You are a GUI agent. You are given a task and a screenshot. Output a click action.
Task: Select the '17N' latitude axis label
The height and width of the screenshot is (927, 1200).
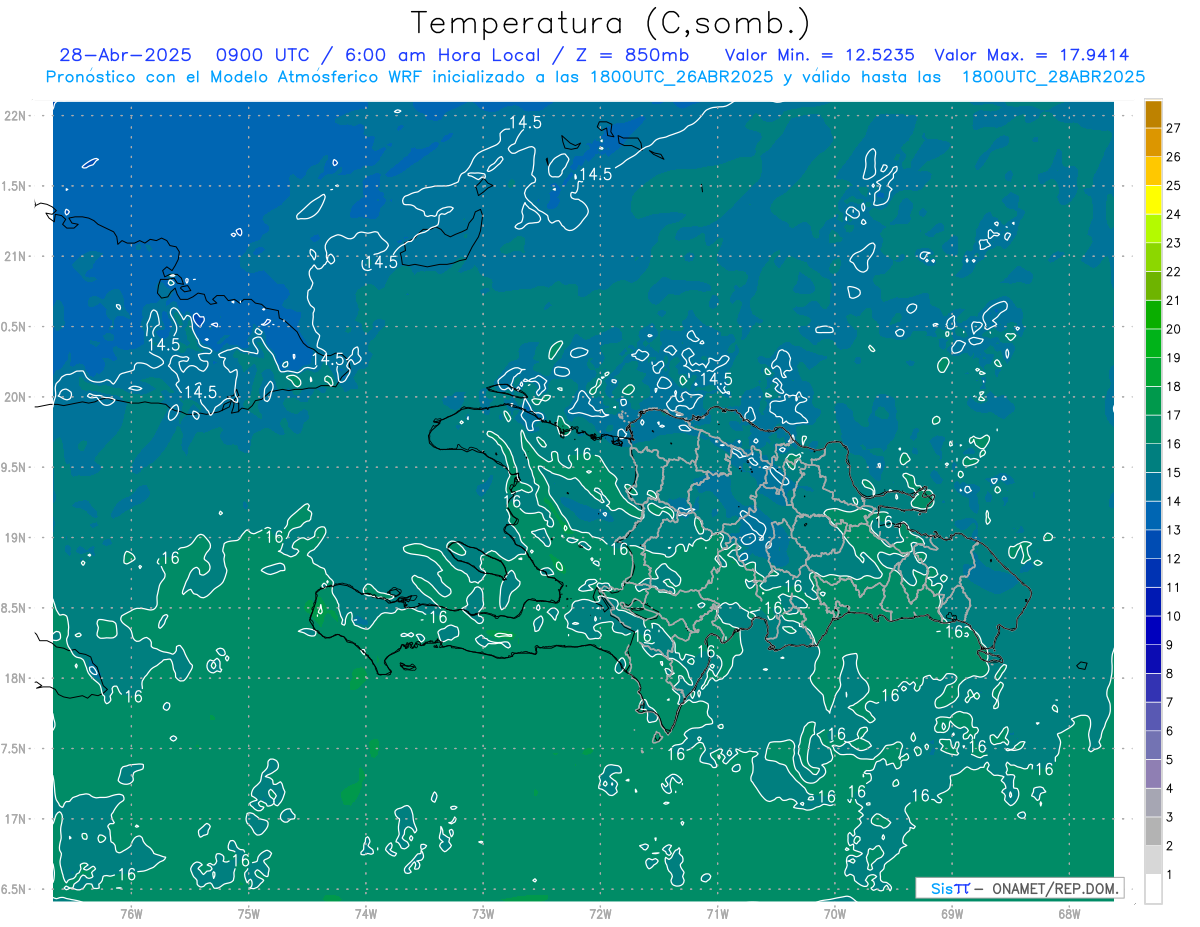15,819
